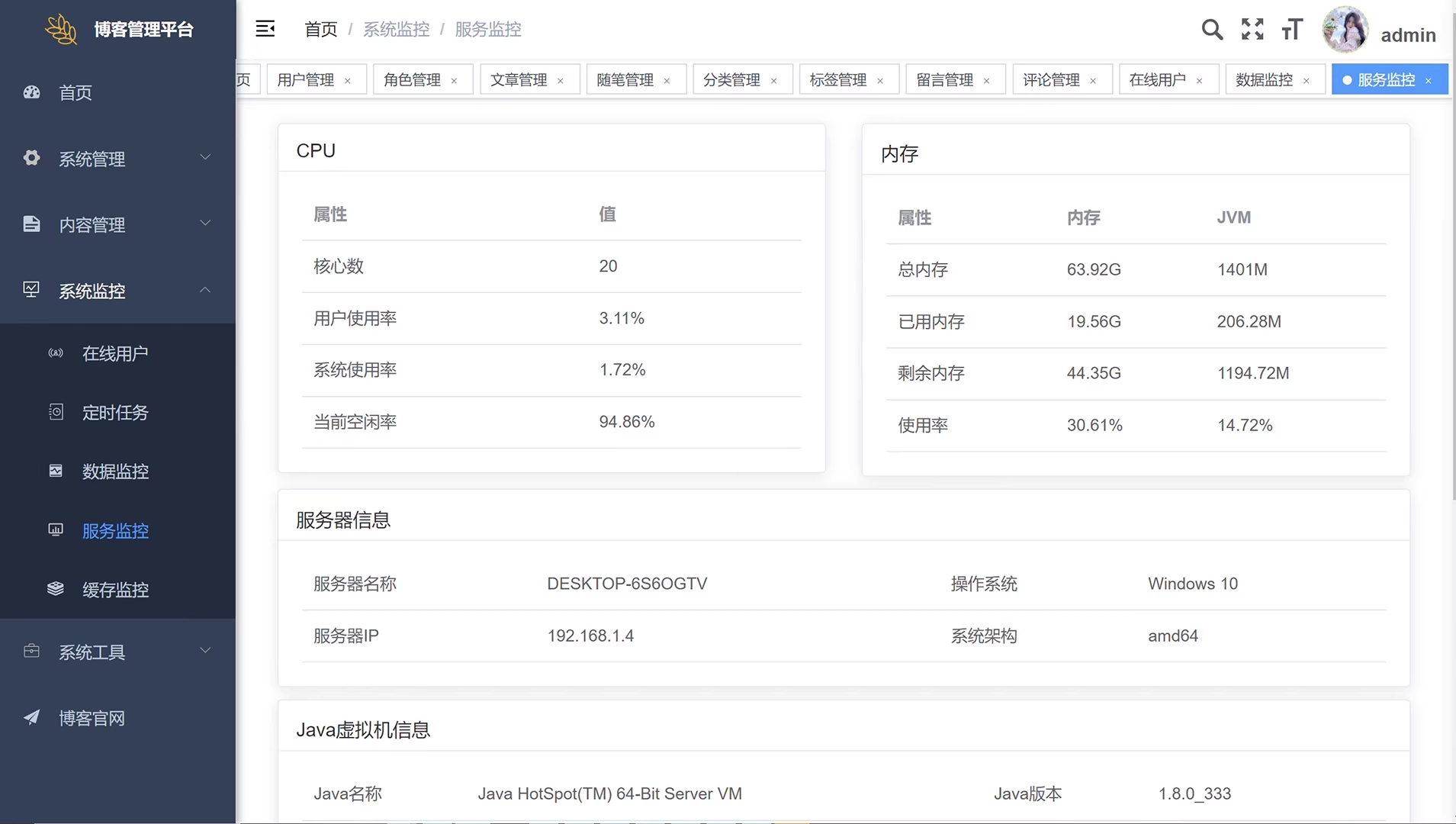Click the 服务监控 screen icon
1456x824 pixels.
(56, 529)
